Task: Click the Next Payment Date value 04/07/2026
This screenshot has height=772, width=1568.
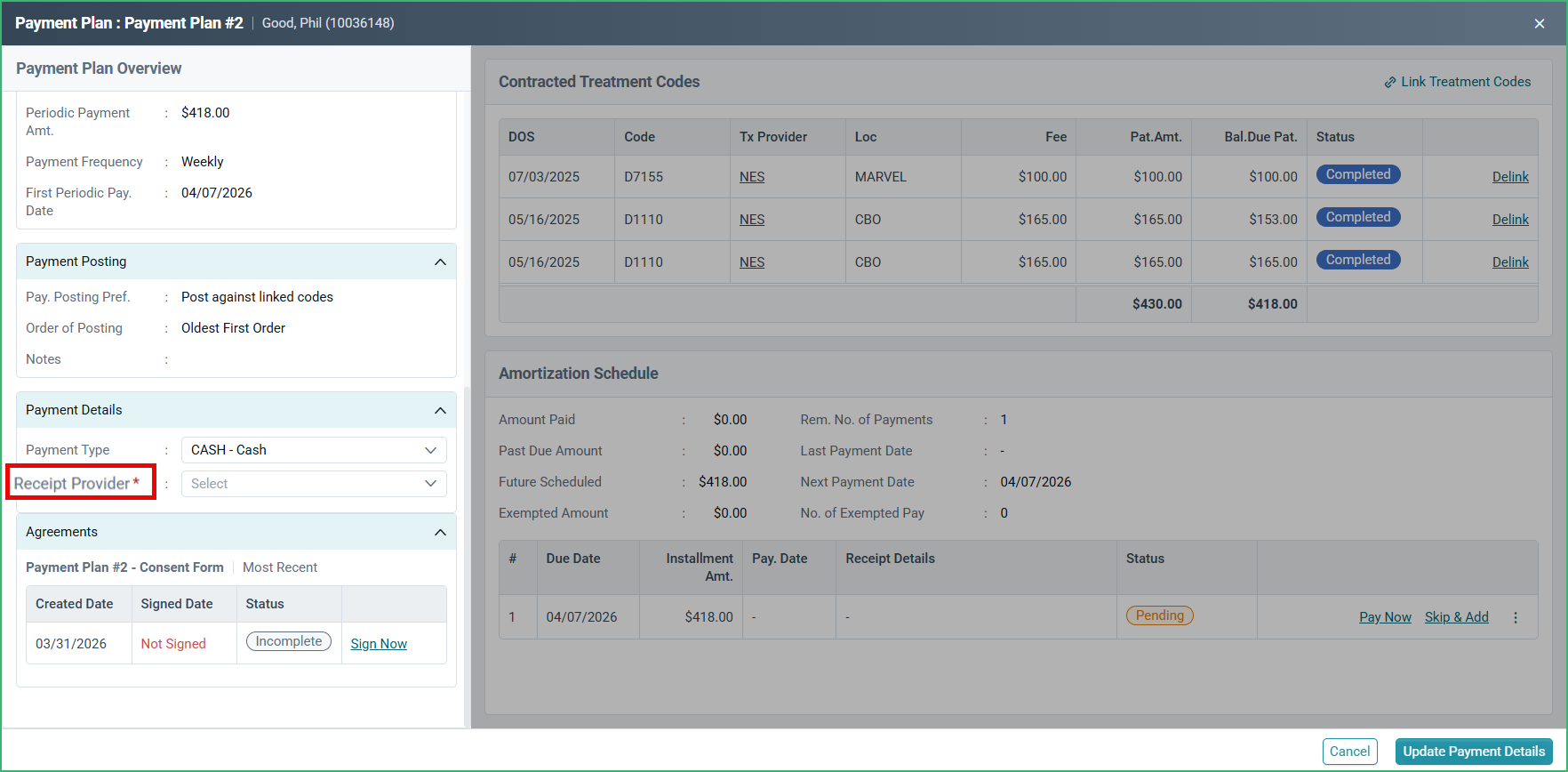Action: click(1036, 482)
